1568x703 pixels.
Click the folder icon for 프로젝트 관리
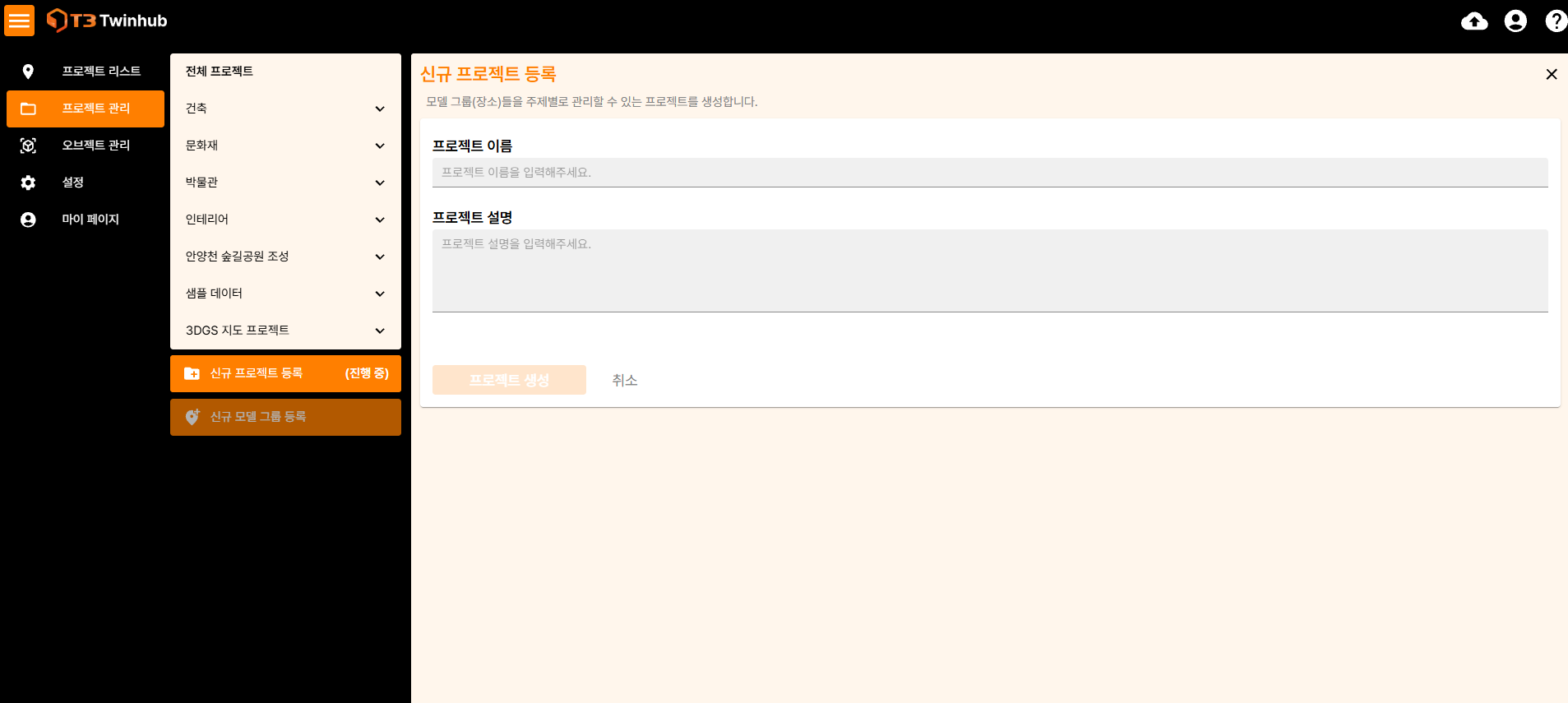coord(28,109)
